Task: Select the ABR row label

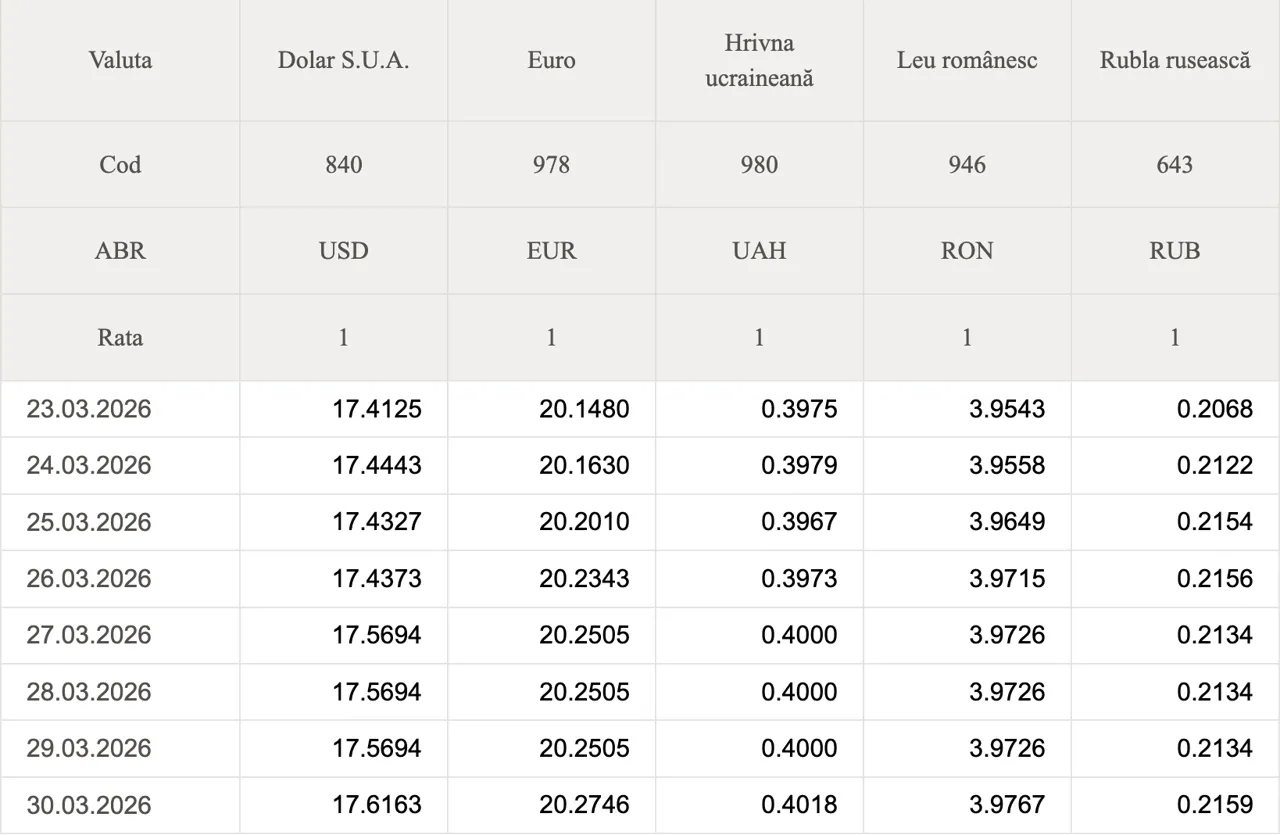Action: tap(120, 251)
